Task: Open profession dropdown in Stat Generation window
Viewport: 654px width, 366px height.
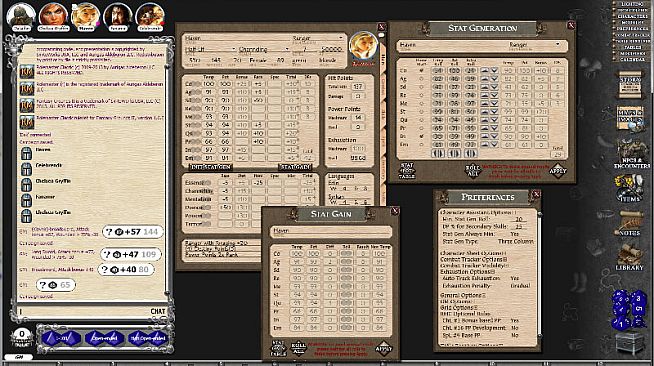Action: pos(558,44)
